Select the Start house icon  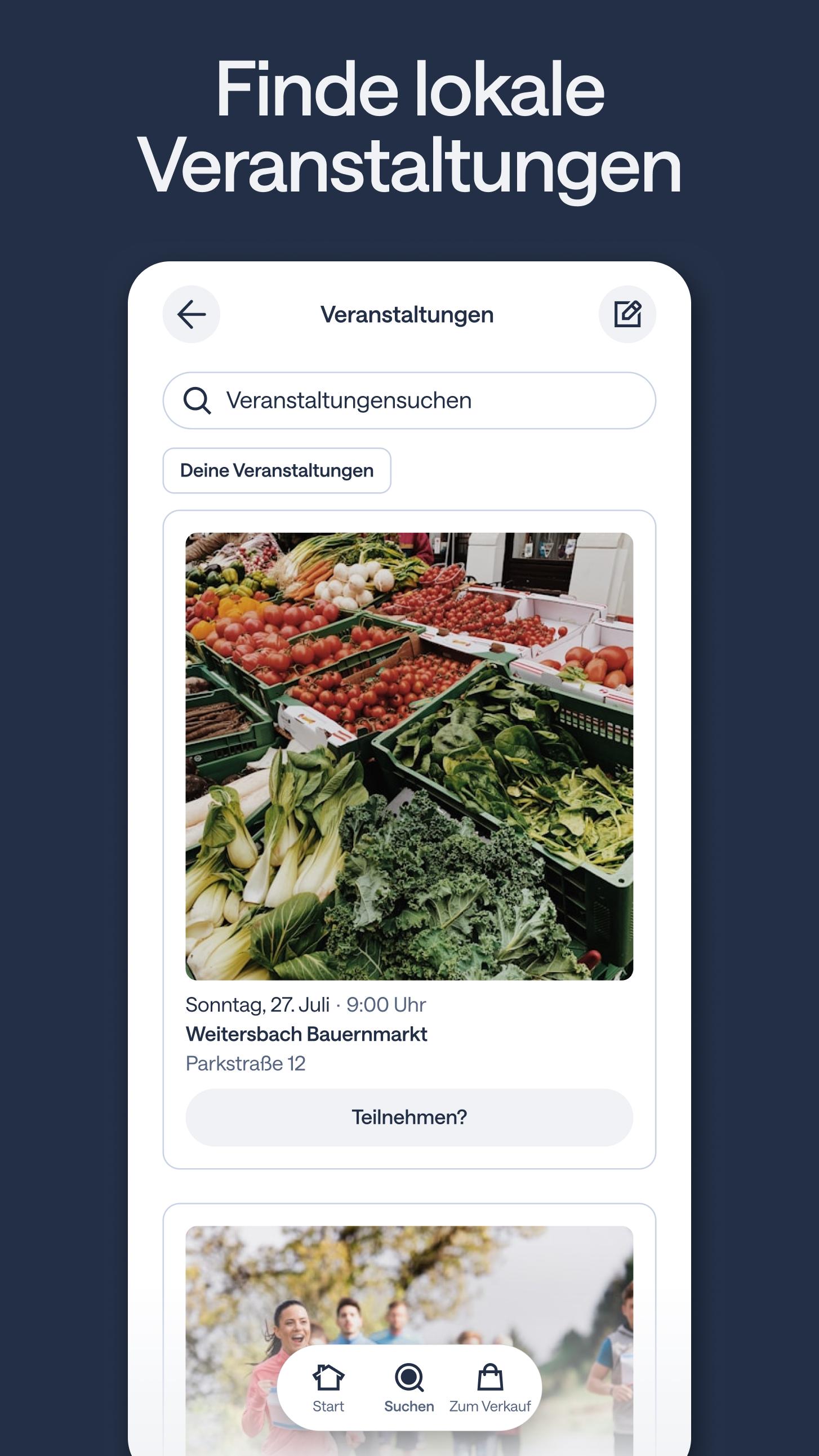(x=328, y=1377)
